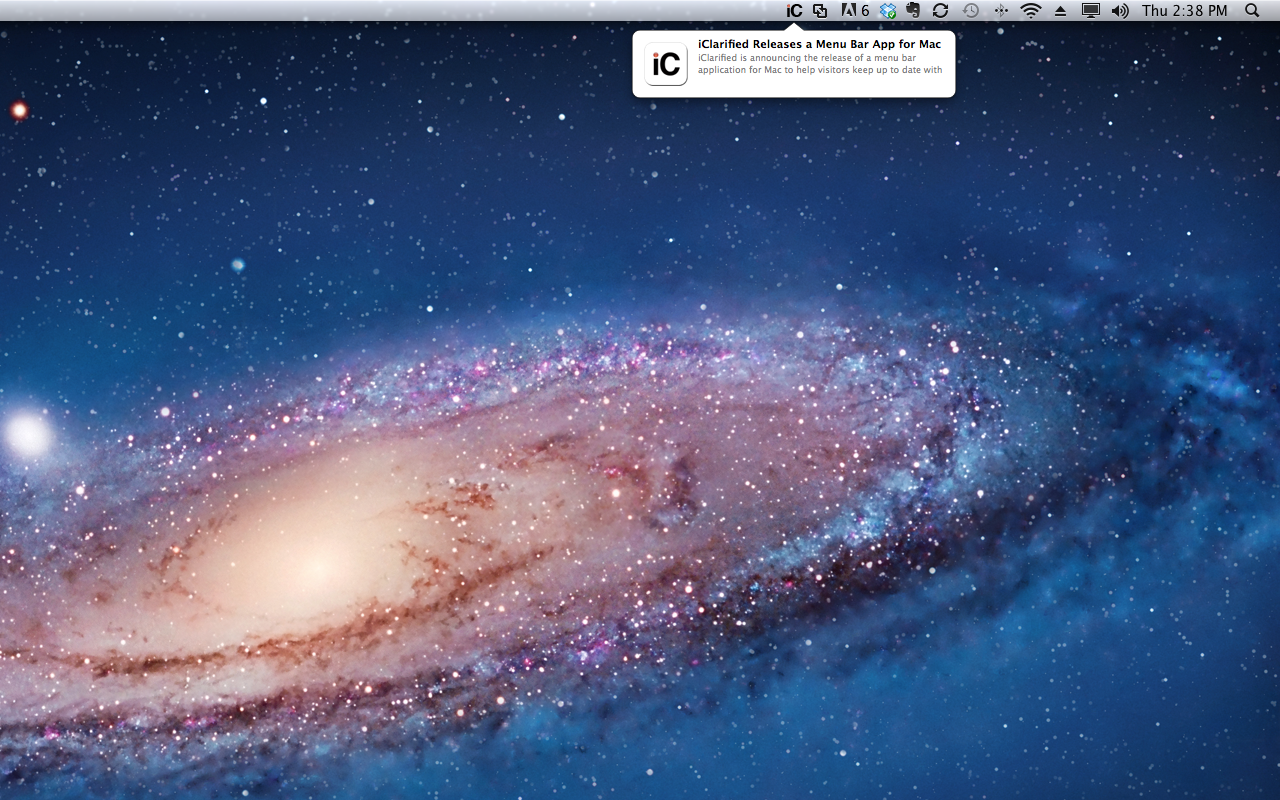1280x800 pixels.
Task: Open the display mirroring monitor menu
Action: coord(1091,11)
